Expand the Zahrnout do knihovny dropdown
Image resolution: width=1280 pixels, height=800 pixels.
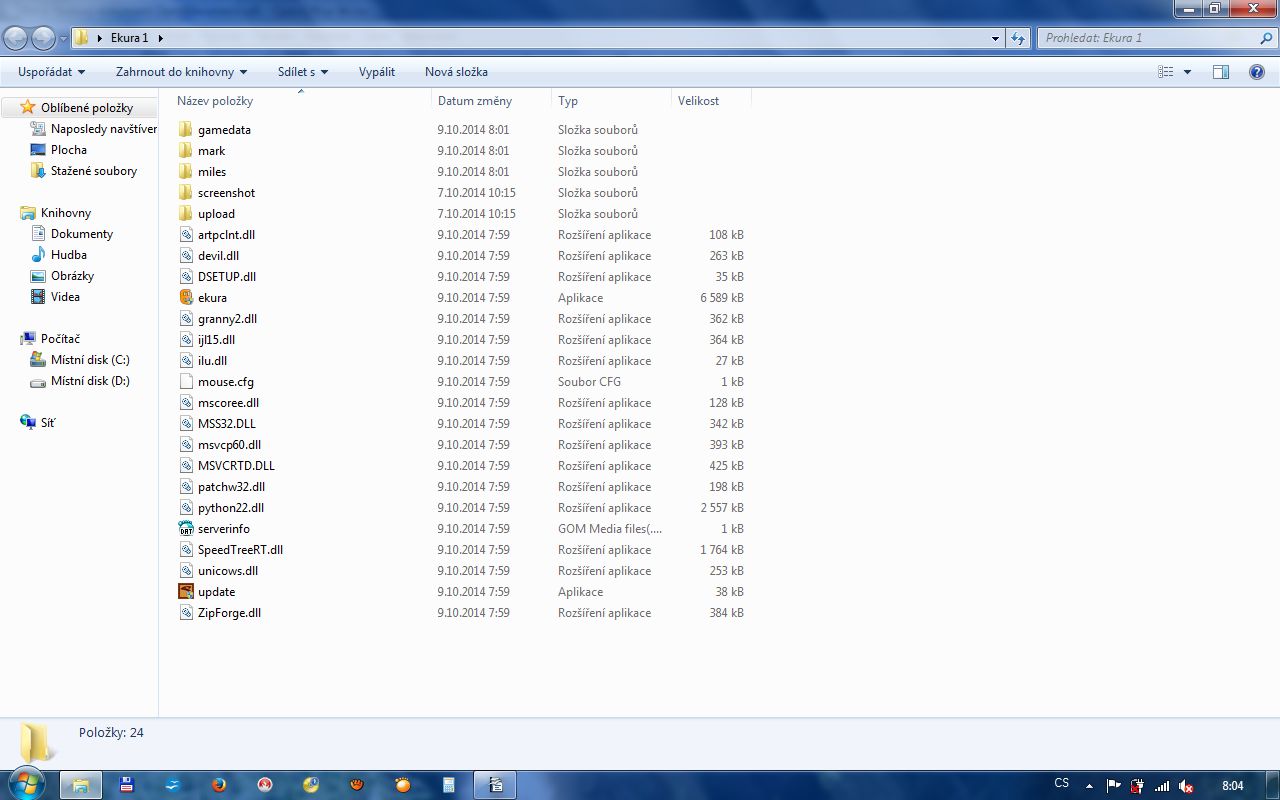[x=181, y=72]
